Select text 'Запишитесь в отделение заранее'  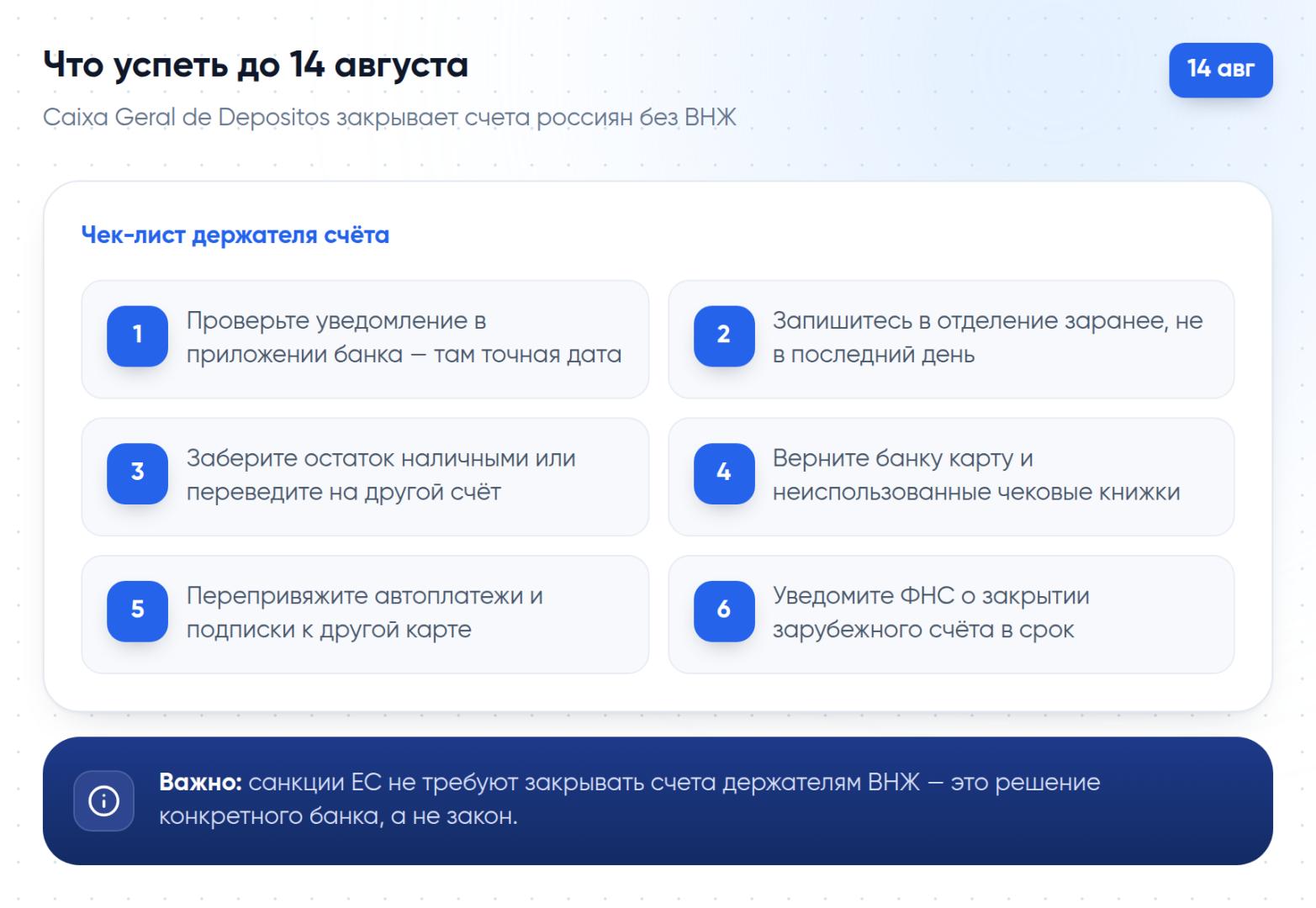coord(970,320)
